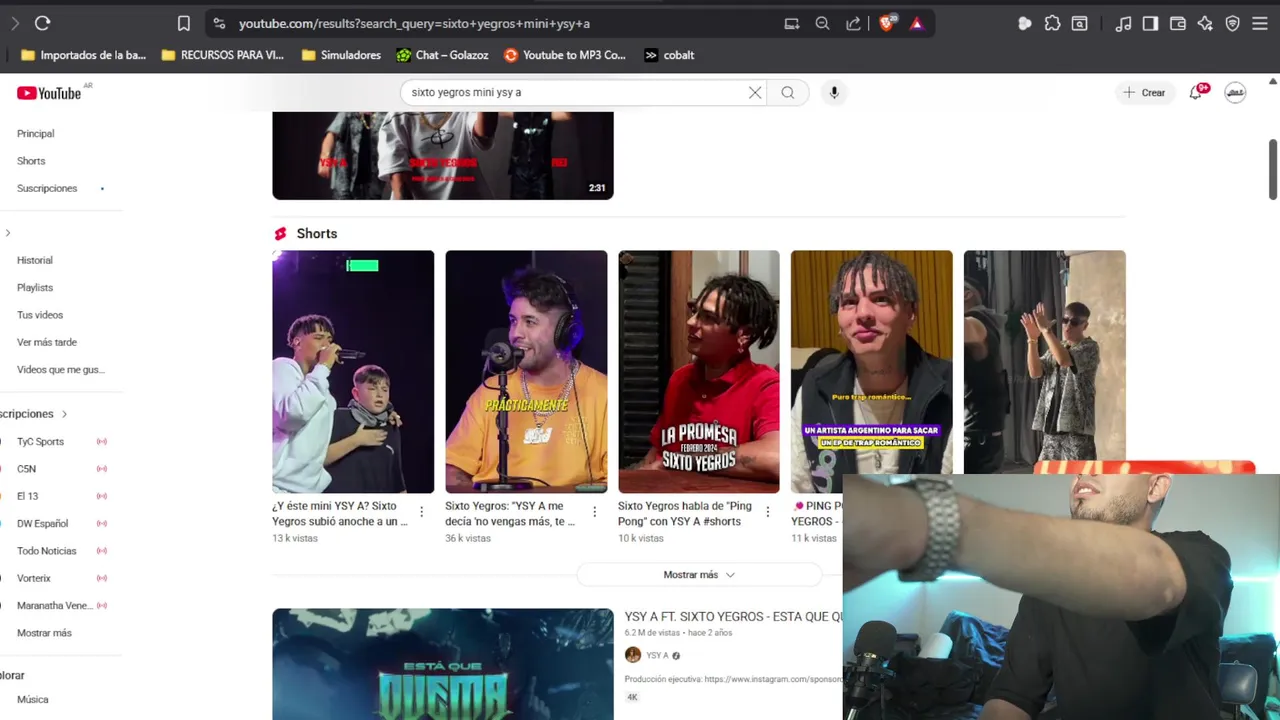Click the YSY A channel avatar
Image resolution: width=1280 pixels, height=720 pixels.
(633, 655)
